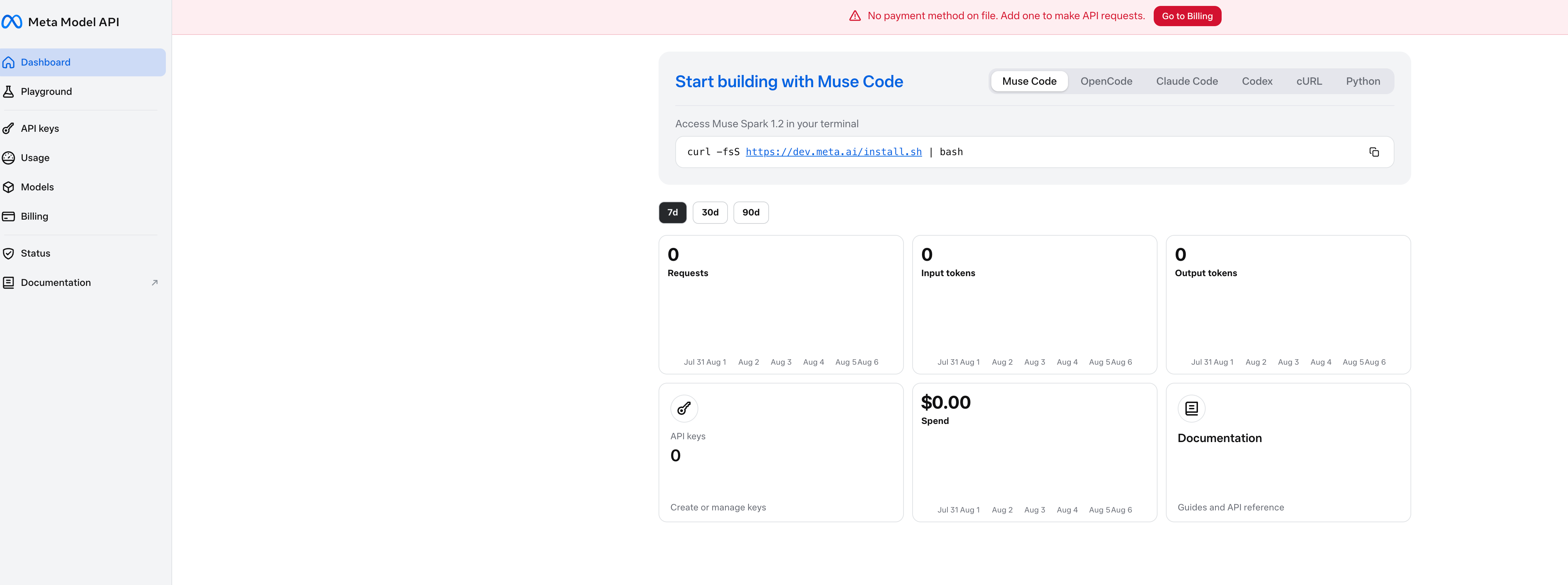Navigate to Models in the sidebar

point(83,187)
